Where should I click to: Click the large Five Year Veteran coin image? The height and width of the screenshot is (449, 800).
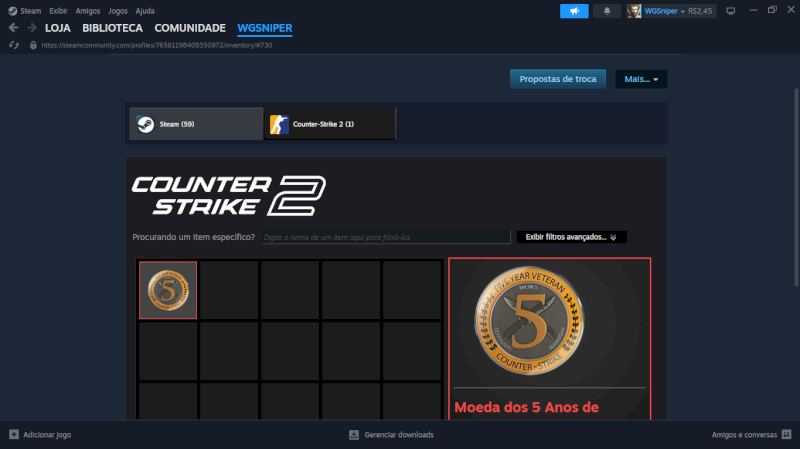[530, 320]
